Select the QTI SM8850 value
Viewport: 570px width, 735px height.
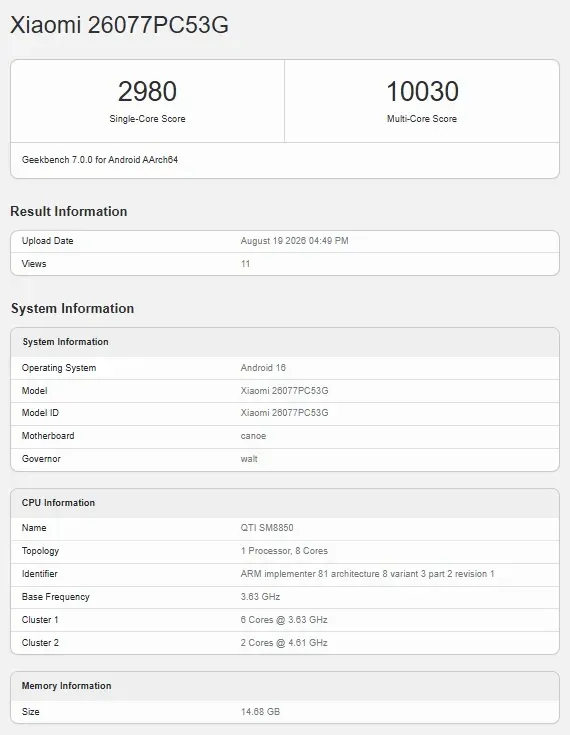pyautogui.click(x=267, y=528)
